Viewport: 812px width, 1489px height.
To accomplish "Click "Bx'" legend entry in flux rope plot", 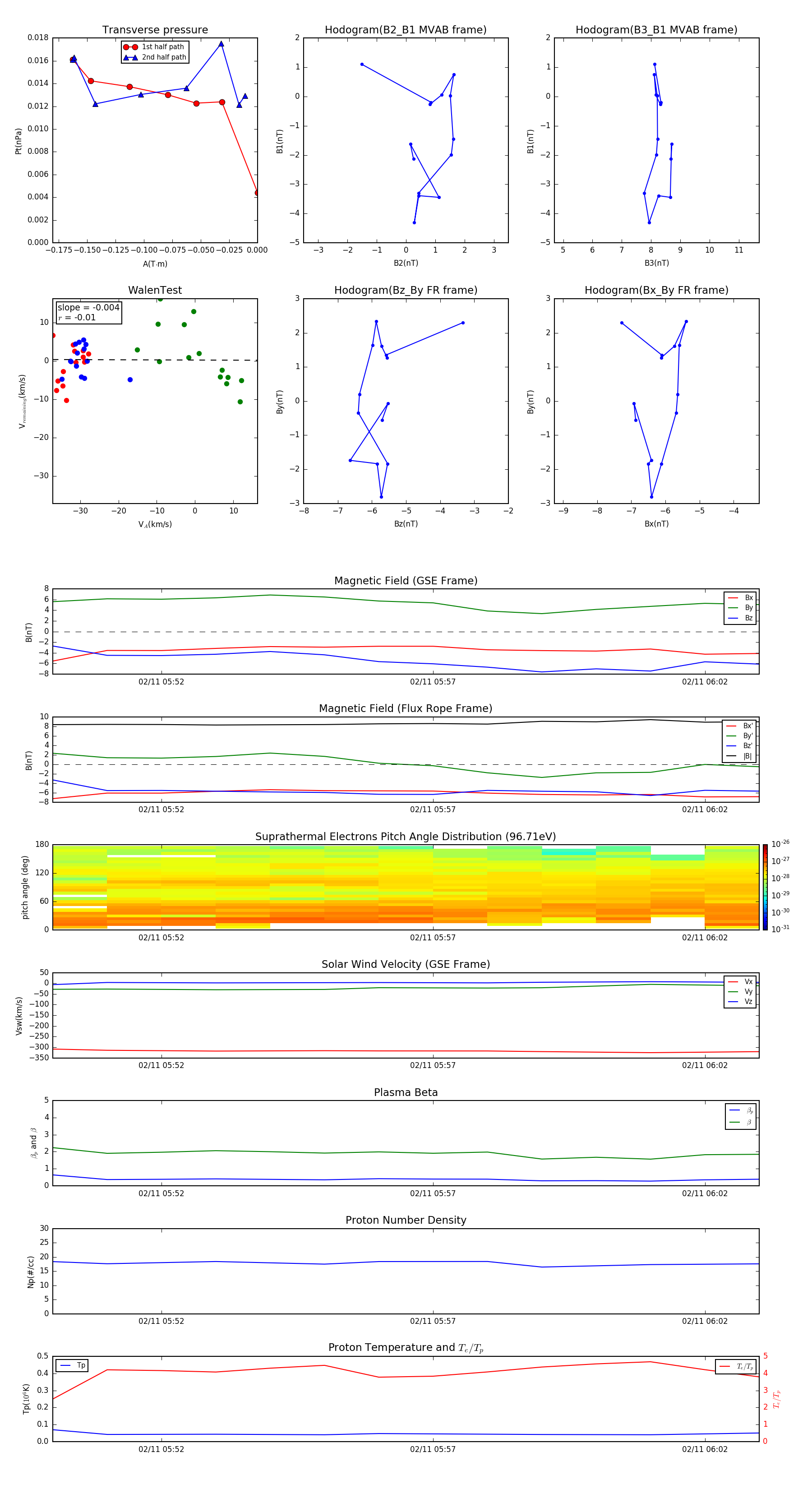I will coord(739,726).
